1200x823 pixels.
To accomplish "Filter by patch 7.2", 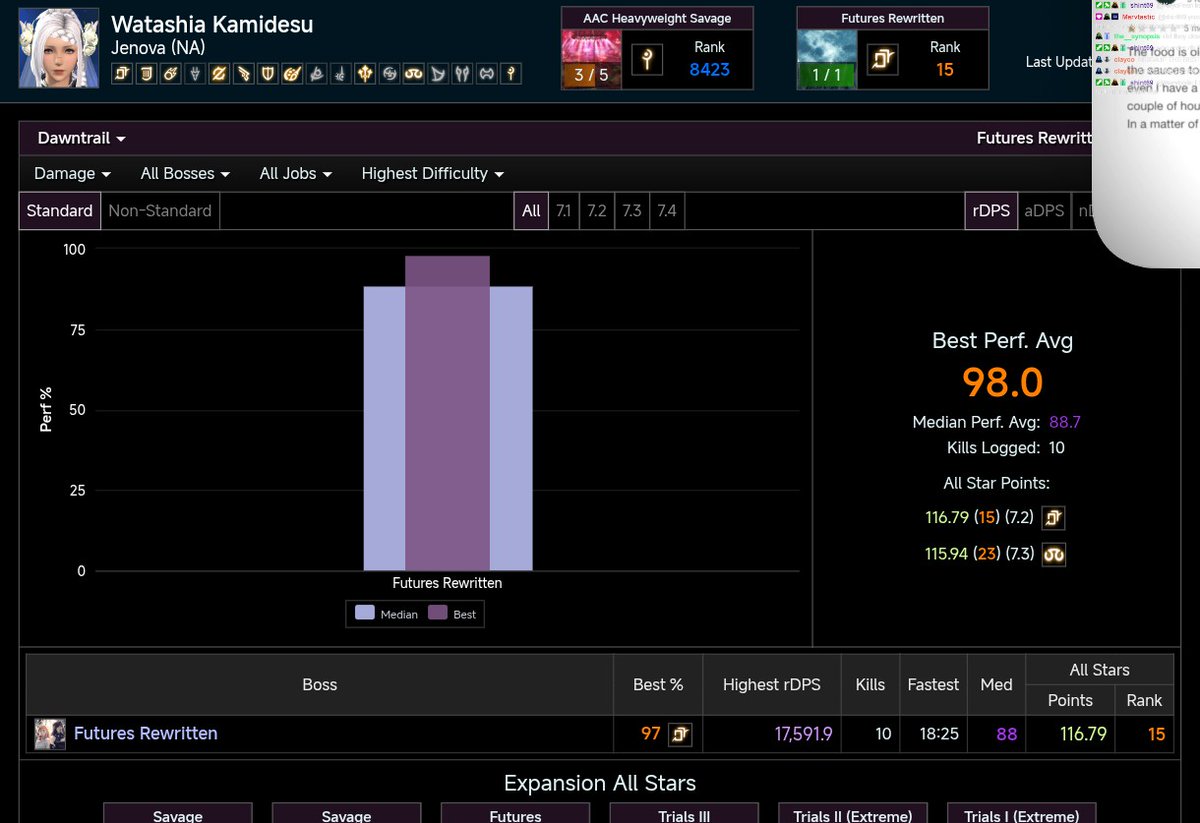I will click(x=597, y=211).
